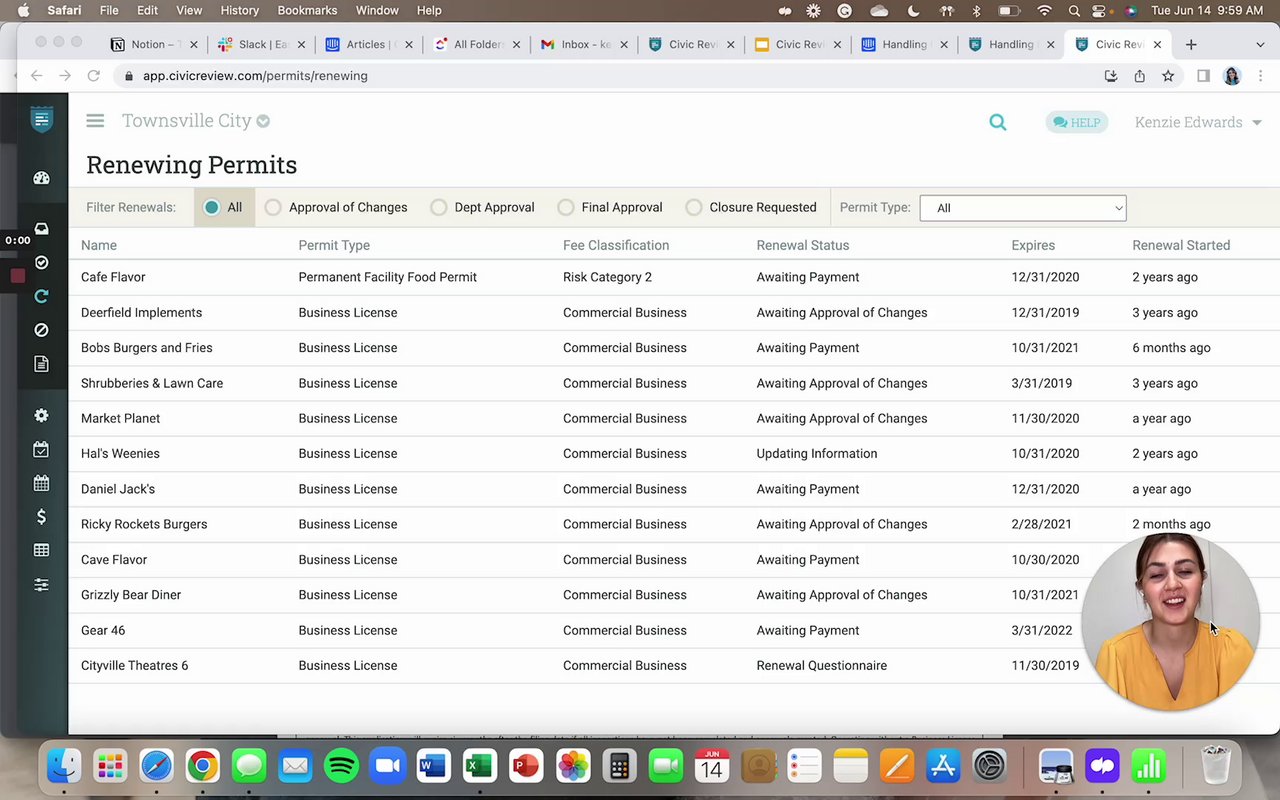Sort by the Fee Classification column header
The image size is (1280, 800).
[616, 245]
